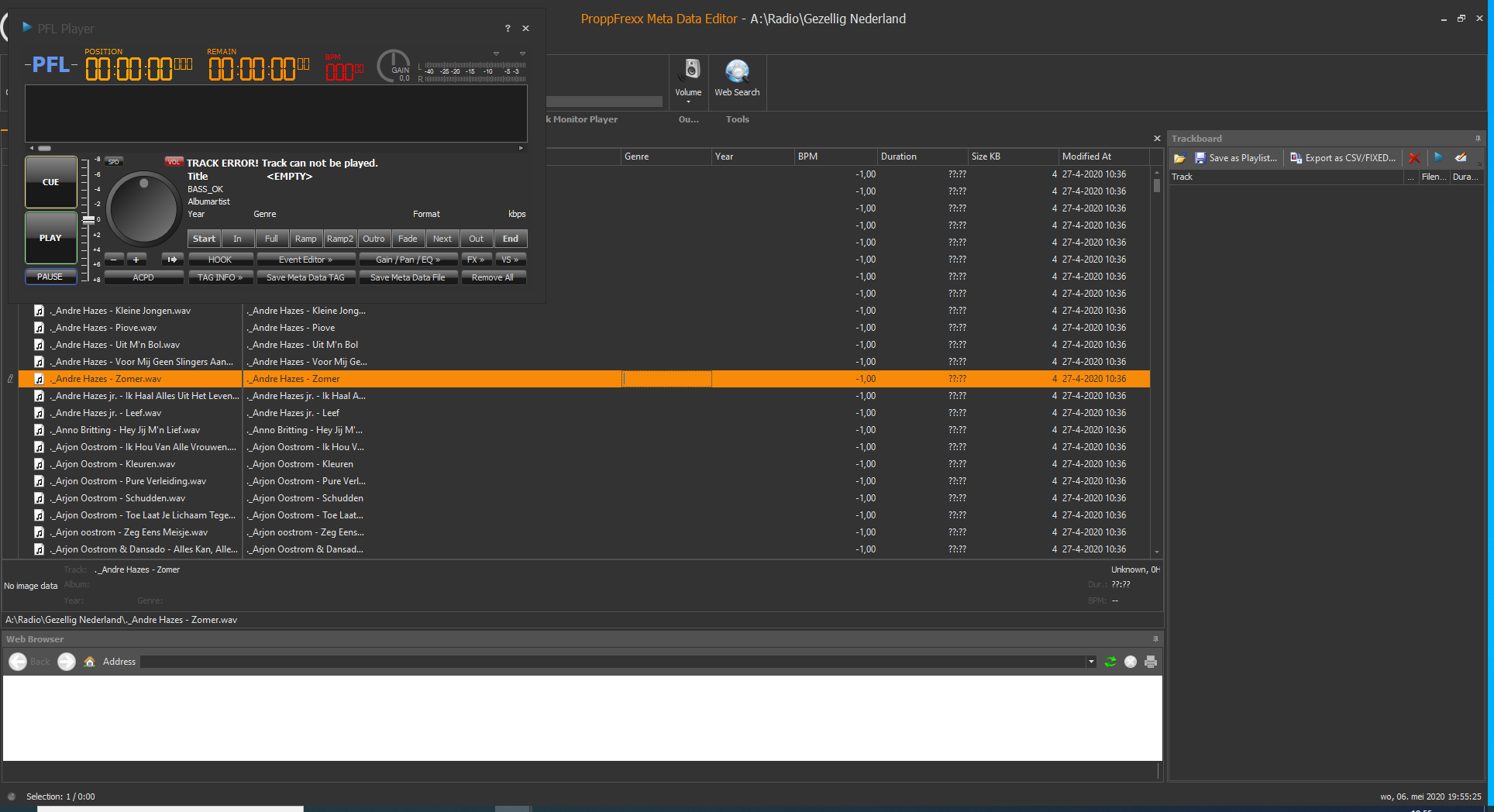Screen dimensions: 1494x812
Task: Click the music file icon of Arjon Oostrom - Kleuren.wav
Action: (39, 464)
